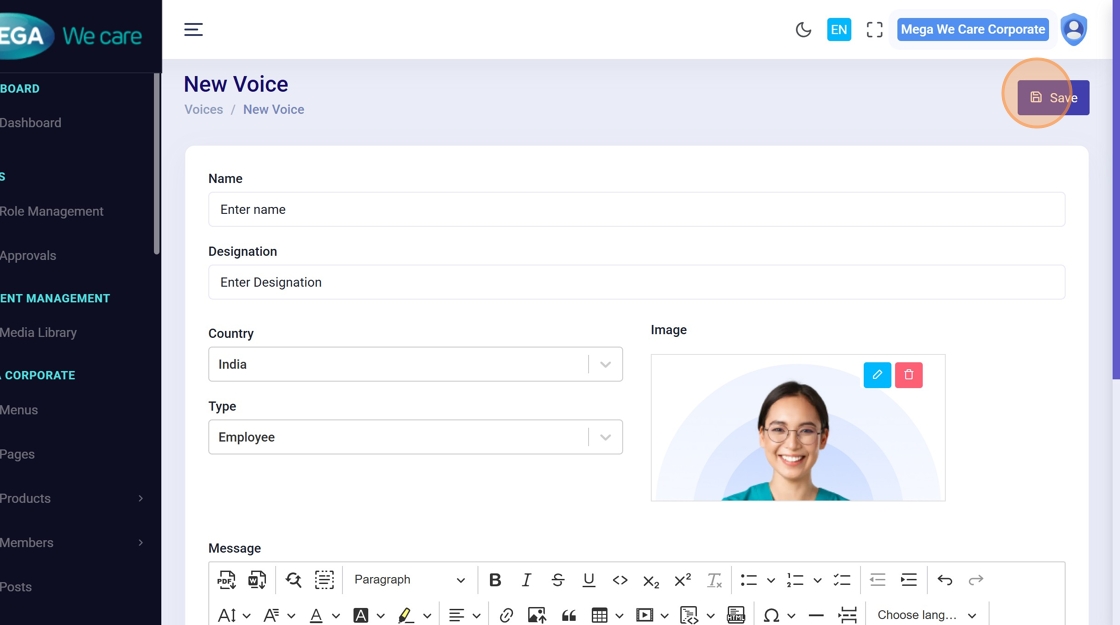Expand the Paragraph heading dropdown
The image size is (1120, 625).
click(409, 580)
